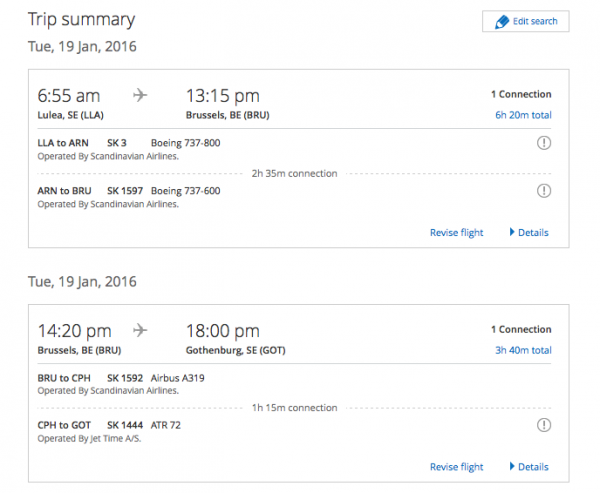Click plane icon on Brussels to Gothenburg flight

click(x=140, y=330)
